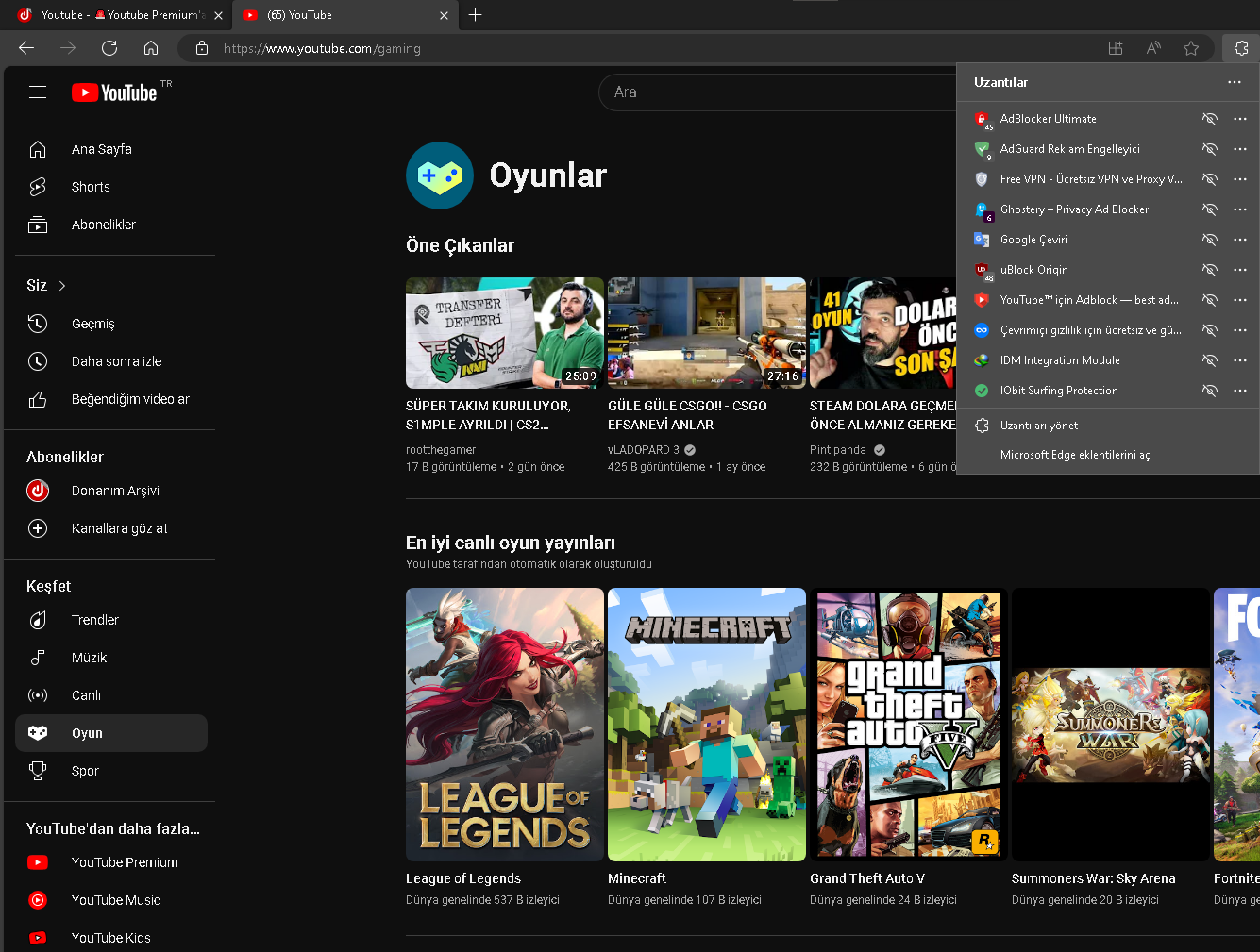
Task: Open Beğendiğim videolar playlist
Action: [111, 399]
